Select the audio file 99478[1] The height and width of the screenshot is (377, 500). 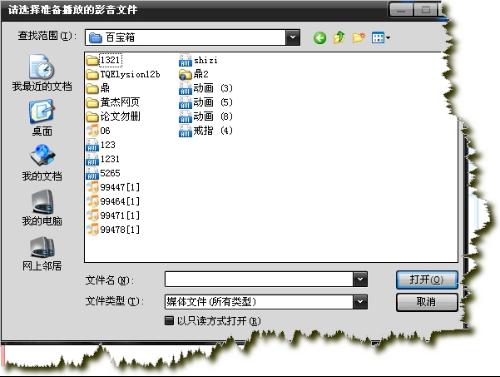(x=113, y=230)
